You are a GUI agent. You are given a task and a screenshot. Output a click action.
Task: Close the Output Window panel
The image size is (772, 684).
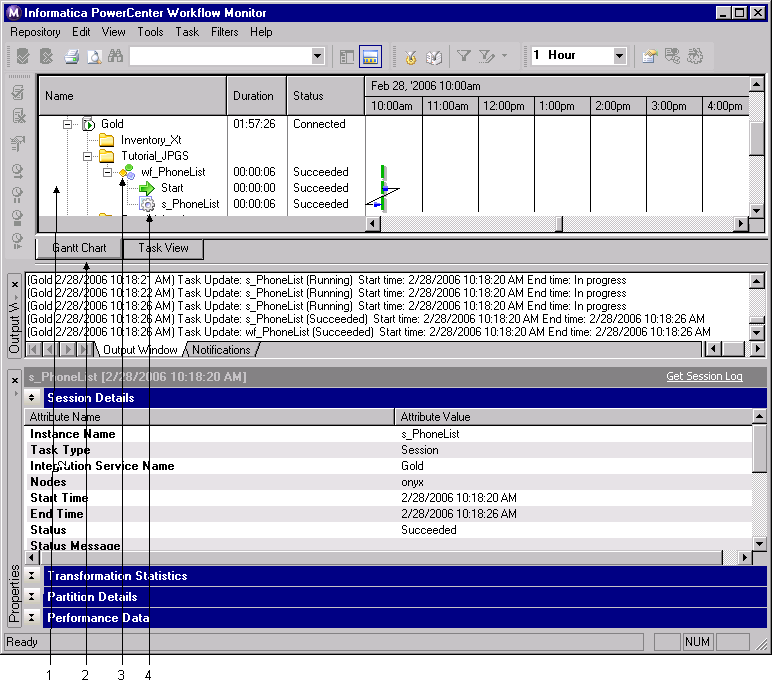coord(14,283)
